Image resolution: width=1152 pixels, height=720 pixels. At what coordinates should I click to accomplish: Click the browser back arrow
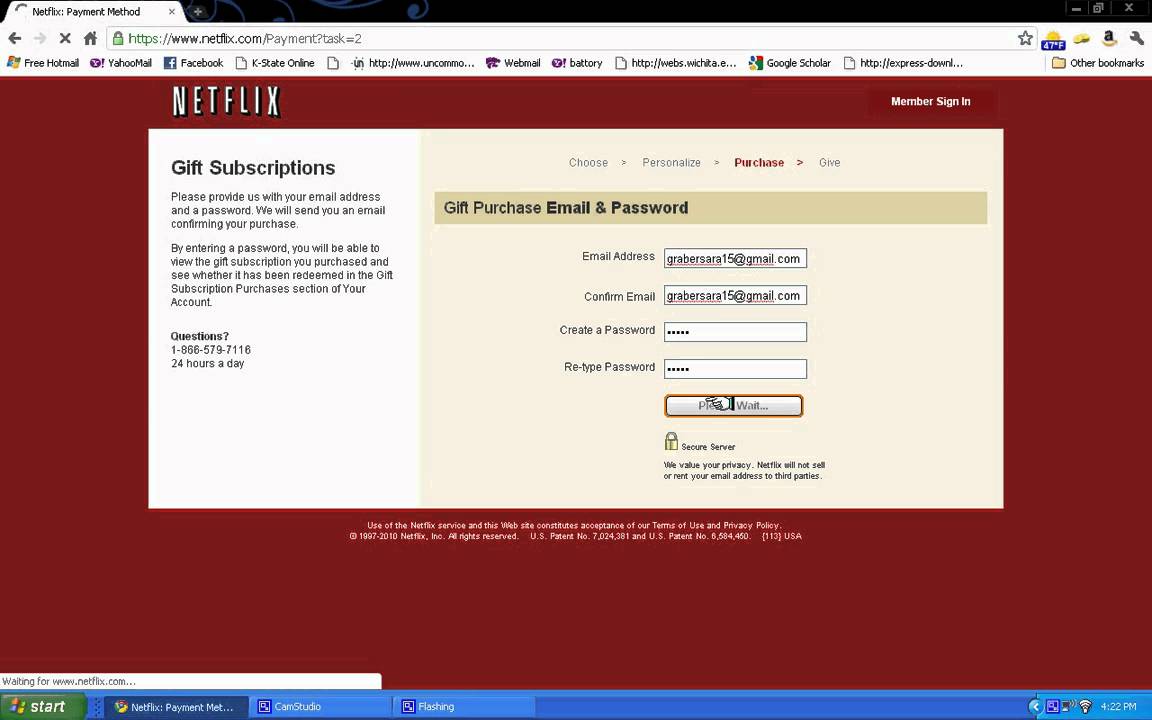point(15,38)
